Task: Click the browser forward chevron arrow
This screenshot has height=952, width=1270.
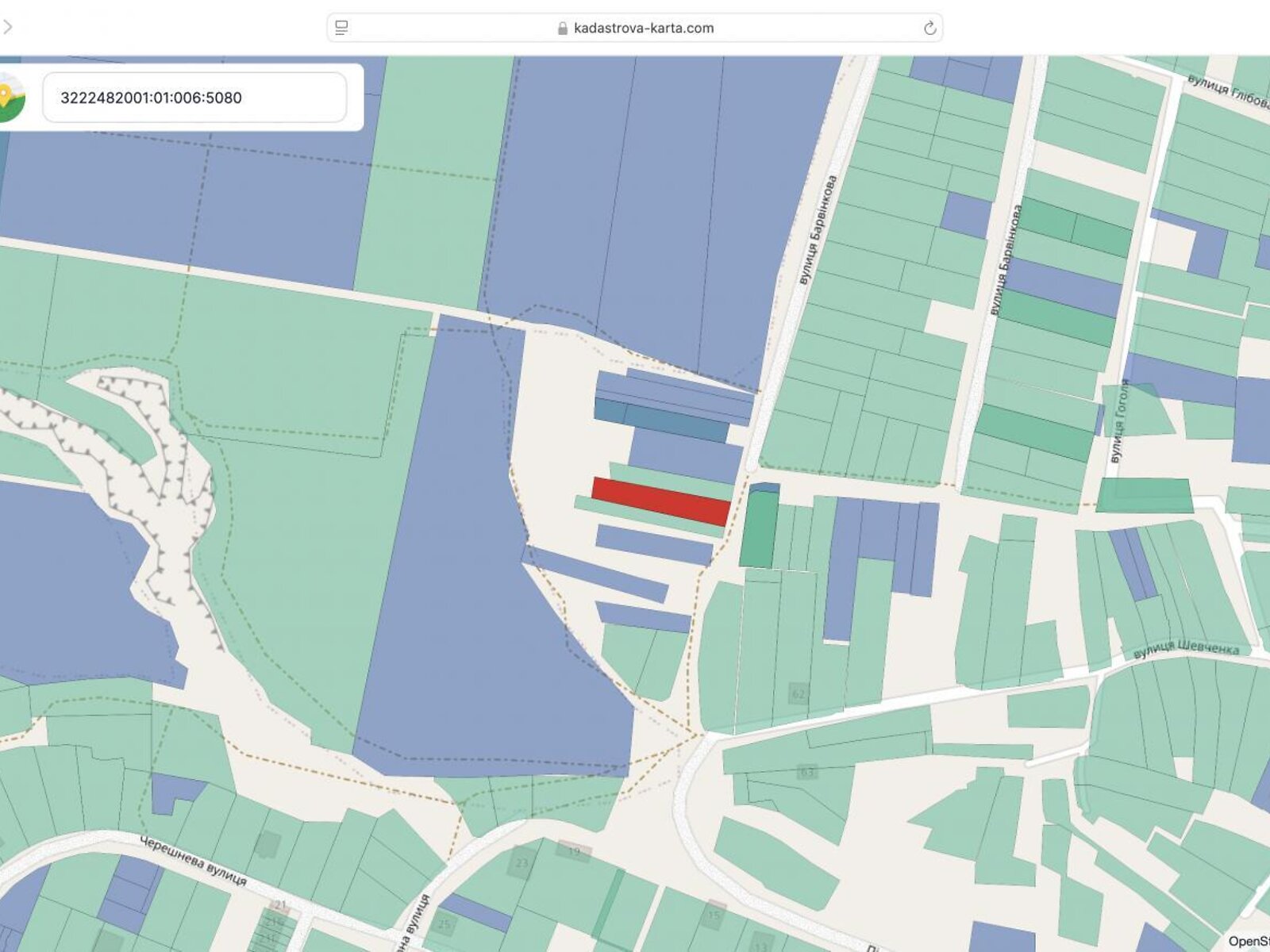Action: pos(7,27)
